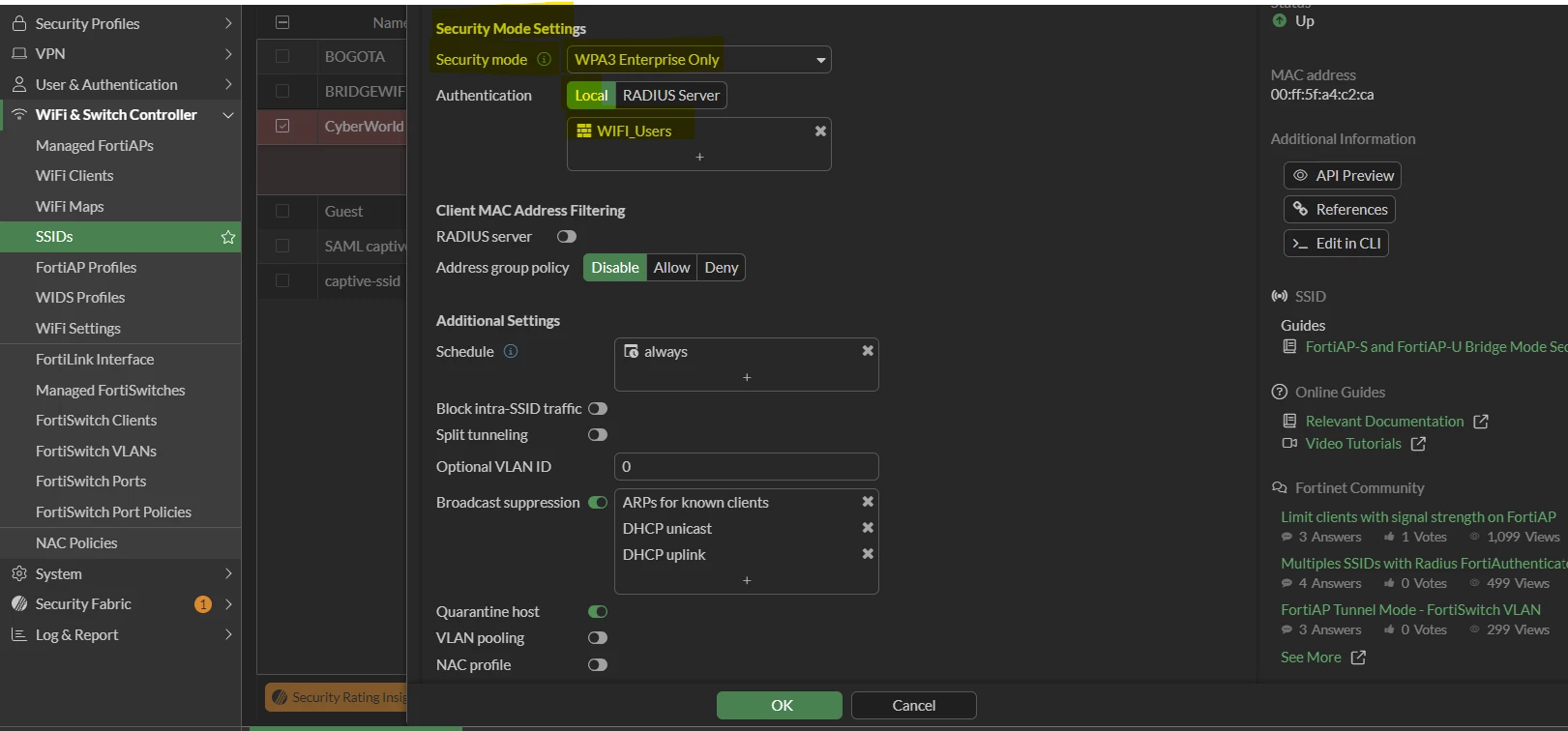Viewport: 1568px width, 731px height.
Task: Click Edit in CLI button
Action: click(x=1336, y=243)
